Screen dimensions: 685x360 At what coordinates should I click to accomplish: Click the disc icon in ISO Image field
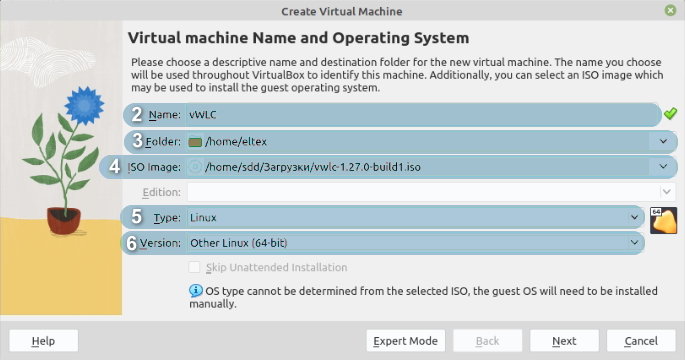click(x=195, y=167)
